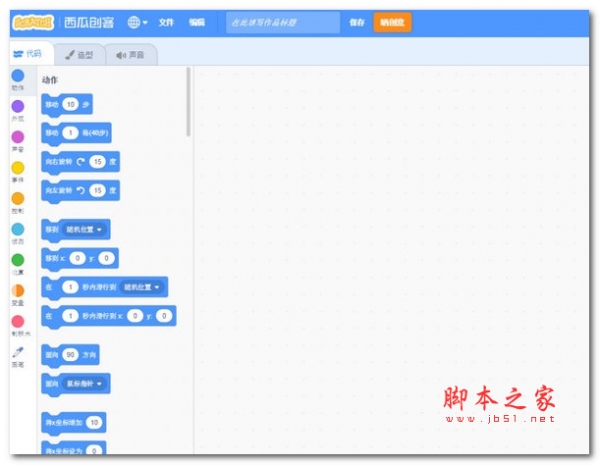Open 随机位置 dropdown in glide block
600x465 pixels.
click(141, 287)
